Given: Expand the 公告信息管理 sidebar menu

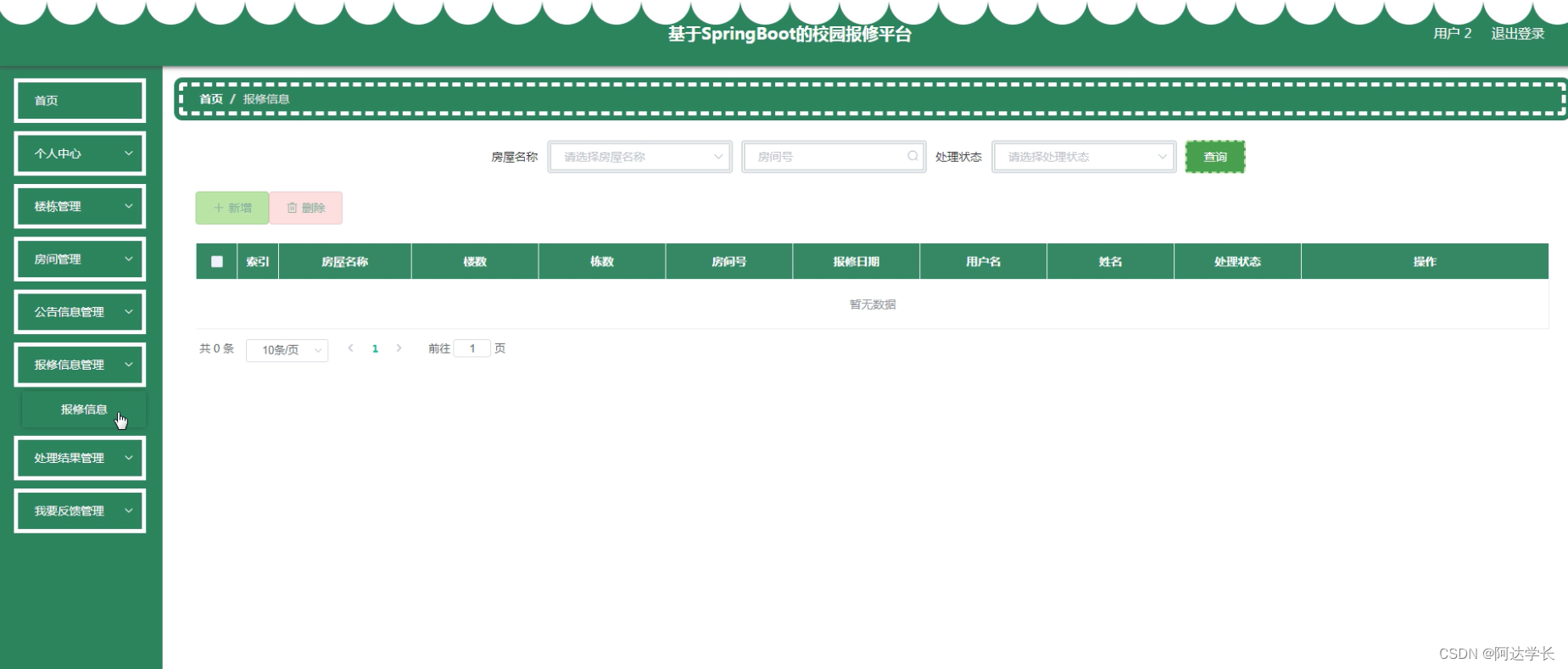Looking at the screenshot, I should point(80,312).
